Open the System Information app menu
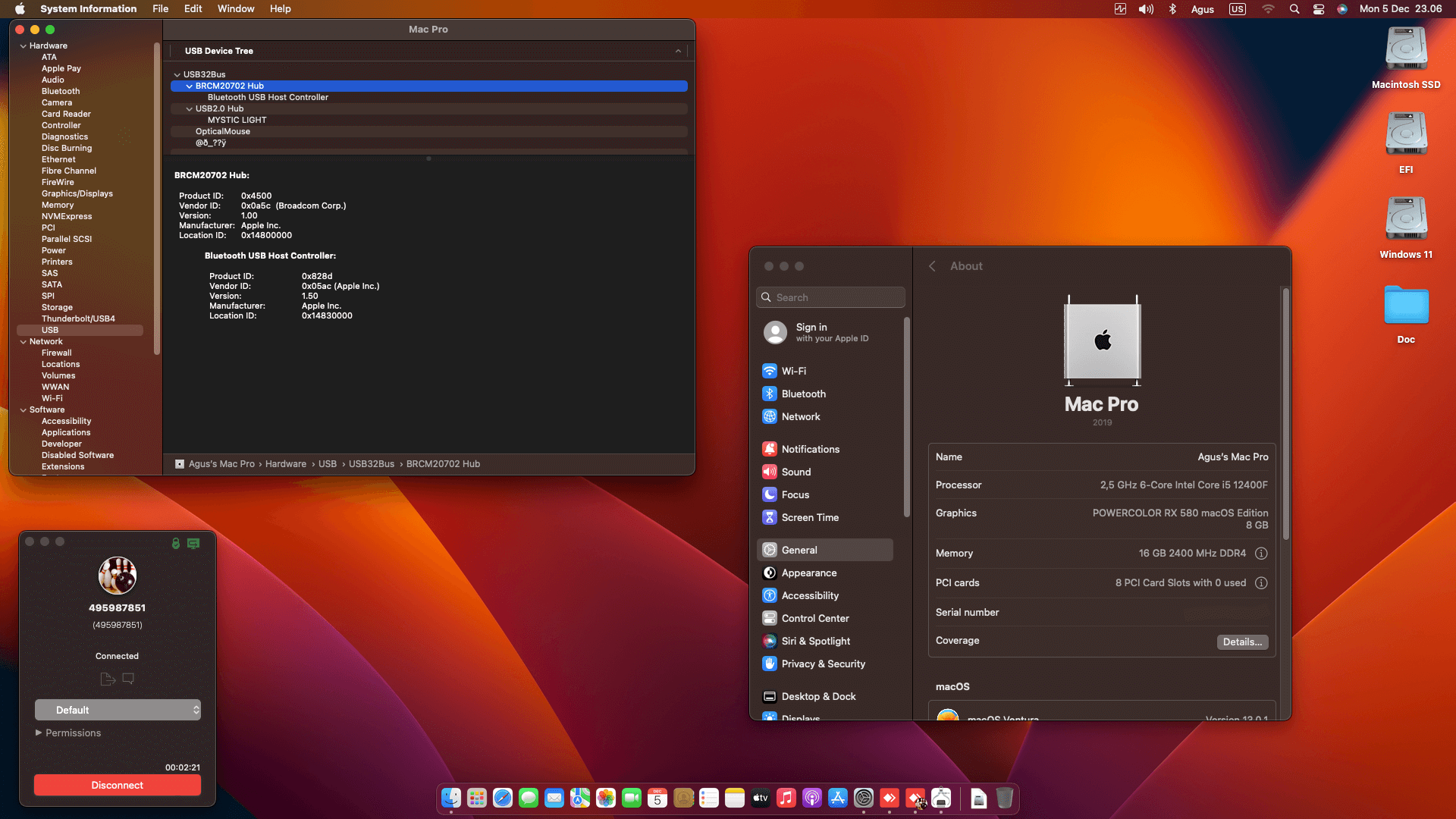The height and width of the screenshot is (819, 1456). click(x=89, y=9)
